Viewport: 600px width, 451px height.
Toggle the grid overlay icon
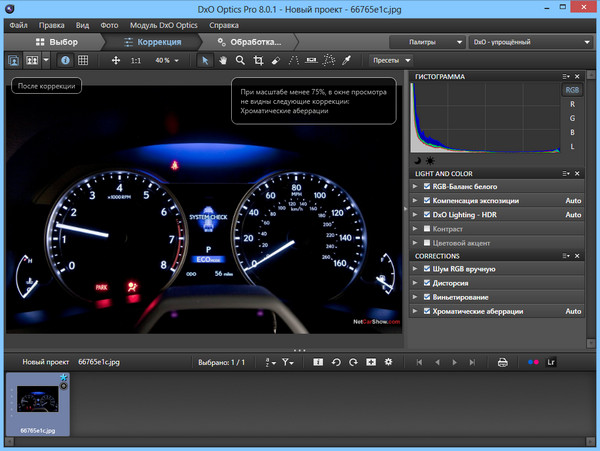click(x=84, y=60)
